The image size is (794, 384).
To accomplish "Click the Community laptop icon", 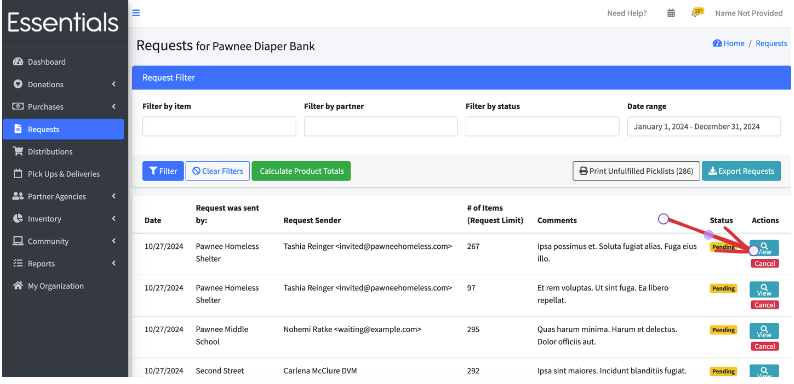I will 18,241.
